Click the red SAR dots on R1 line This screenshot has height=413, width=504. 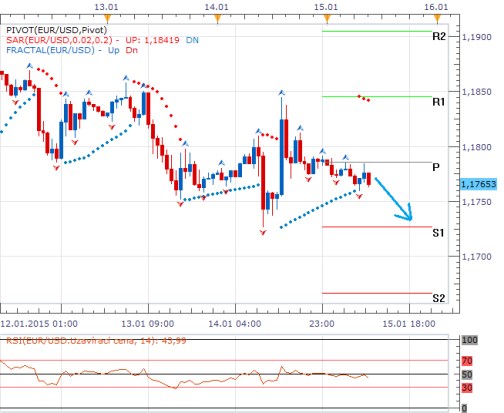click(x=364, y=98)
